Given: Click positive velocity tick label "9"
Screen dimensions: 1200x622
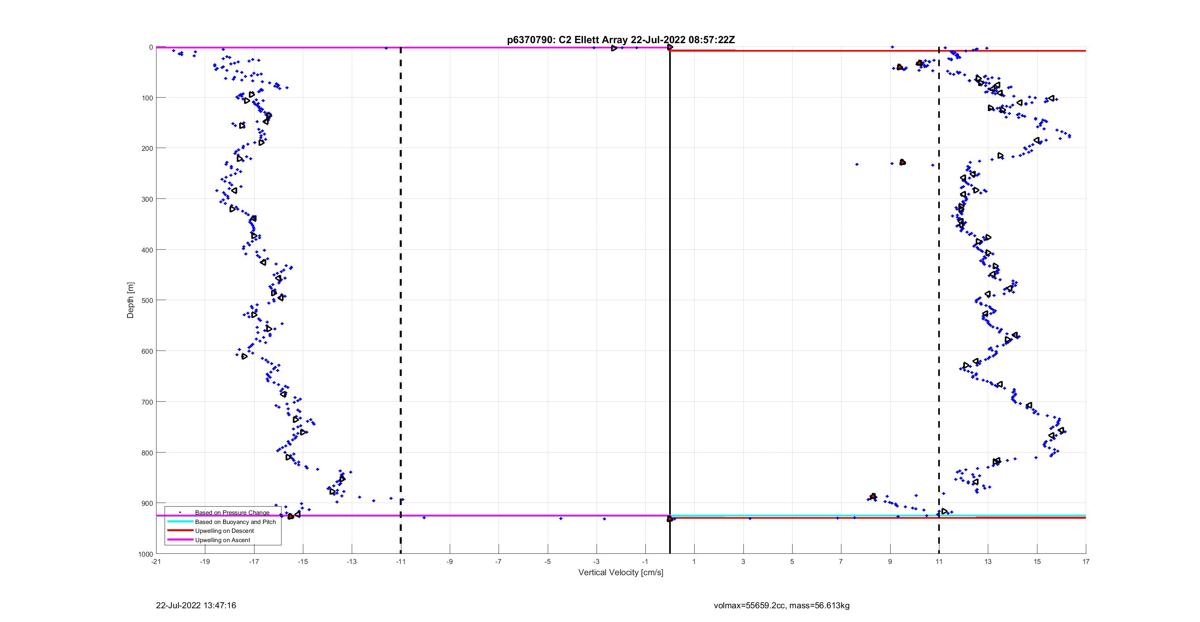Looking at the screenshot, I should tap(891, 562).
